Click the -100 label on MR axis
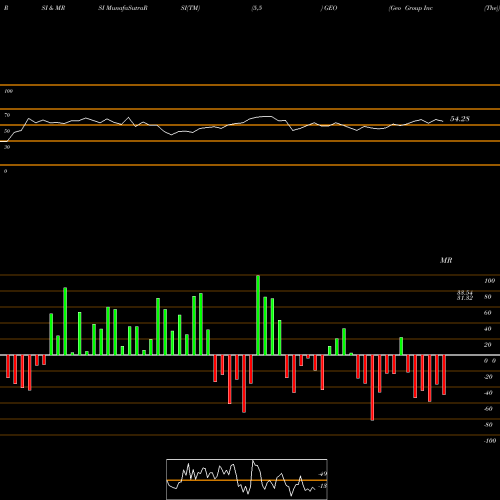The image size is (500, 500). pos(489,441)
